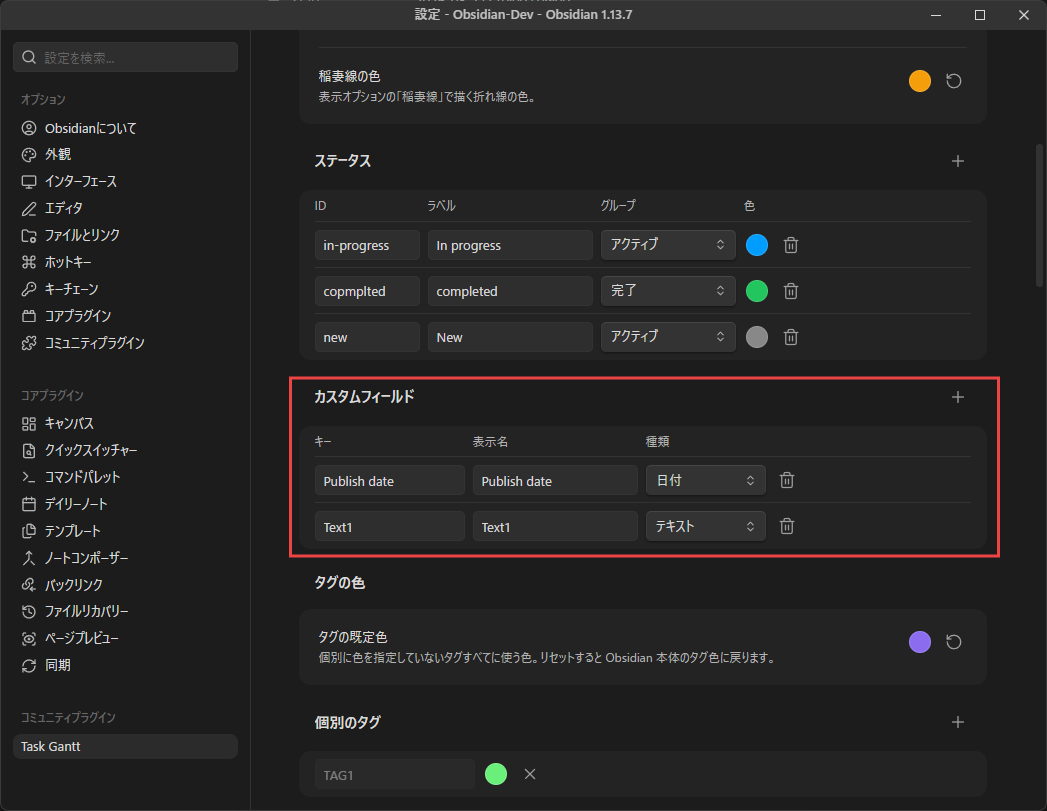Delete the Publish date custom field

787,481
